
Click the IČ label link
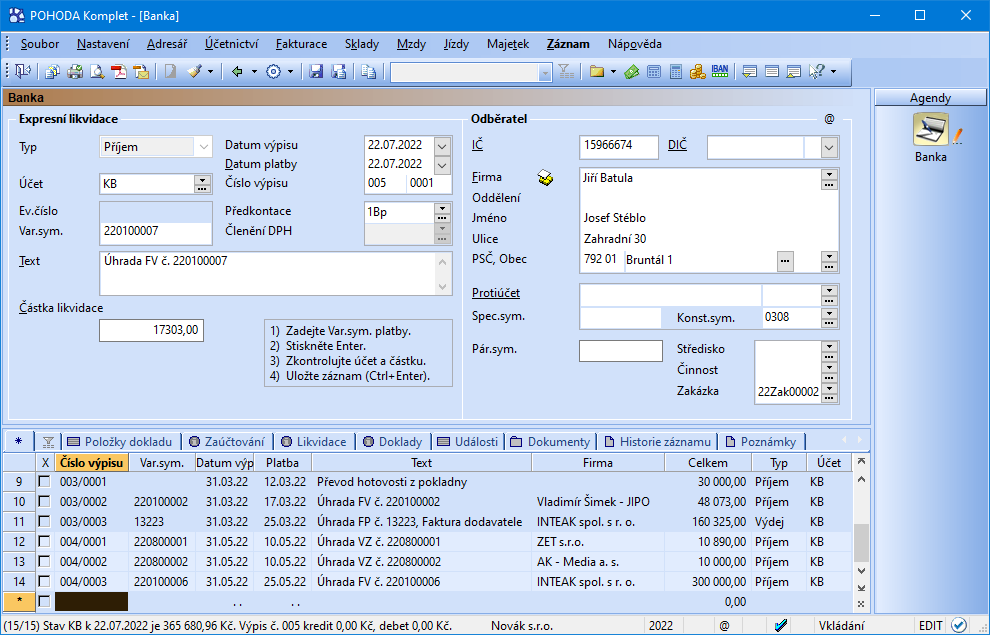tap(477, 145)
